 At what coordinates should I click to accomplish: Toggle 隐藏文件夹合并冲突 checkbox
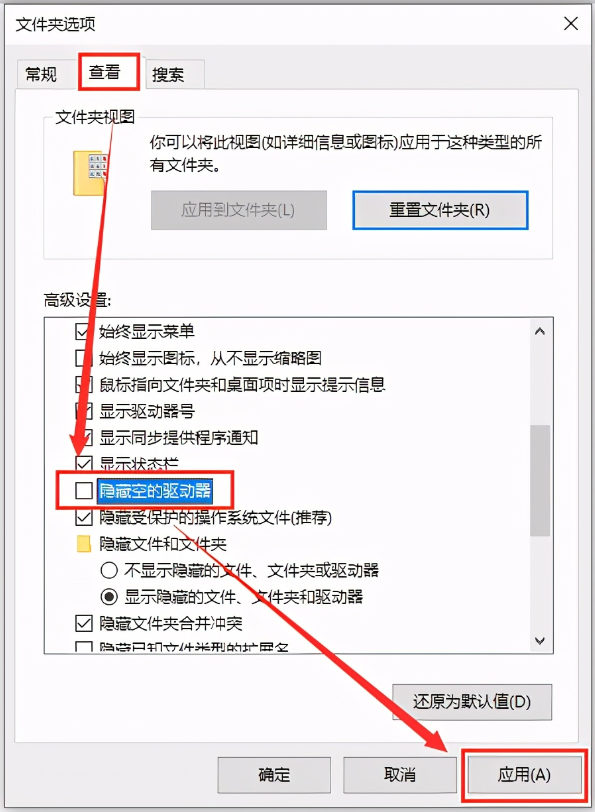[x=83, y=623]
